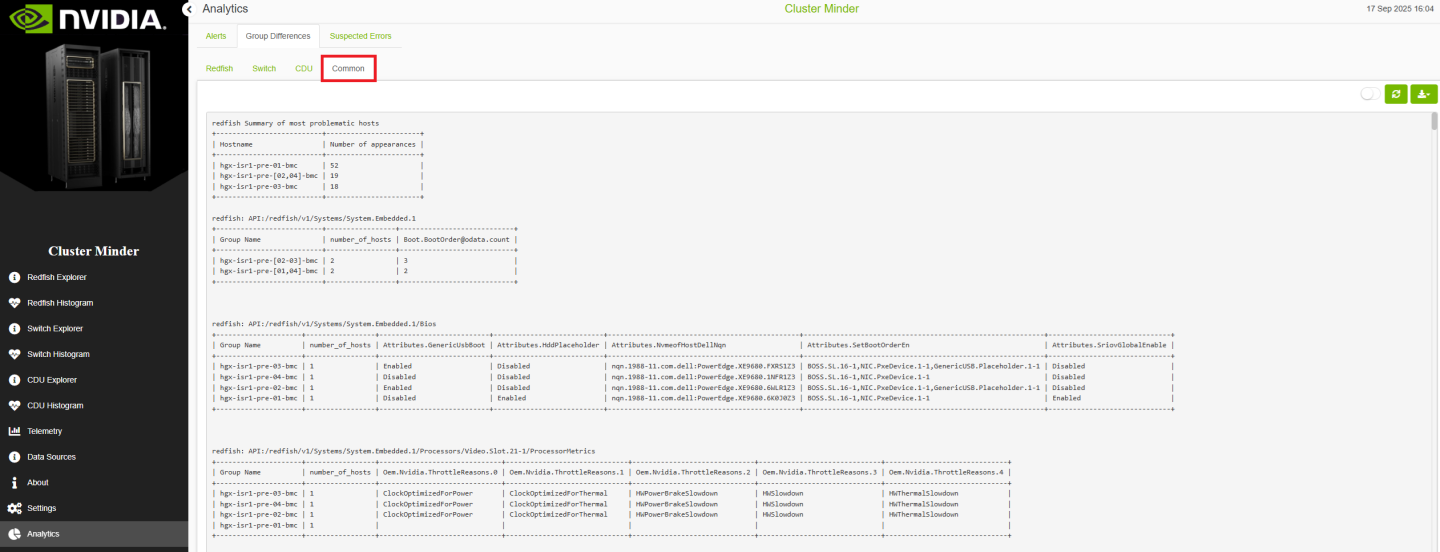Open the Suspected Errors tab

coord(360,36)
